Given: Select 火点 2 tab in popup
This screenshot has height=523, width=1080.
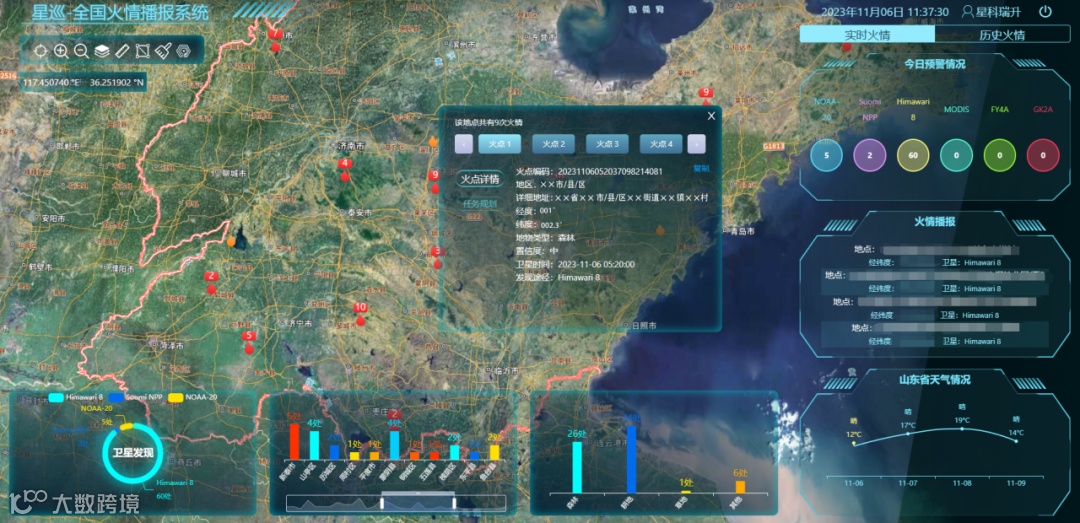Looking at the screenshot, I should (x=553, y=144).
